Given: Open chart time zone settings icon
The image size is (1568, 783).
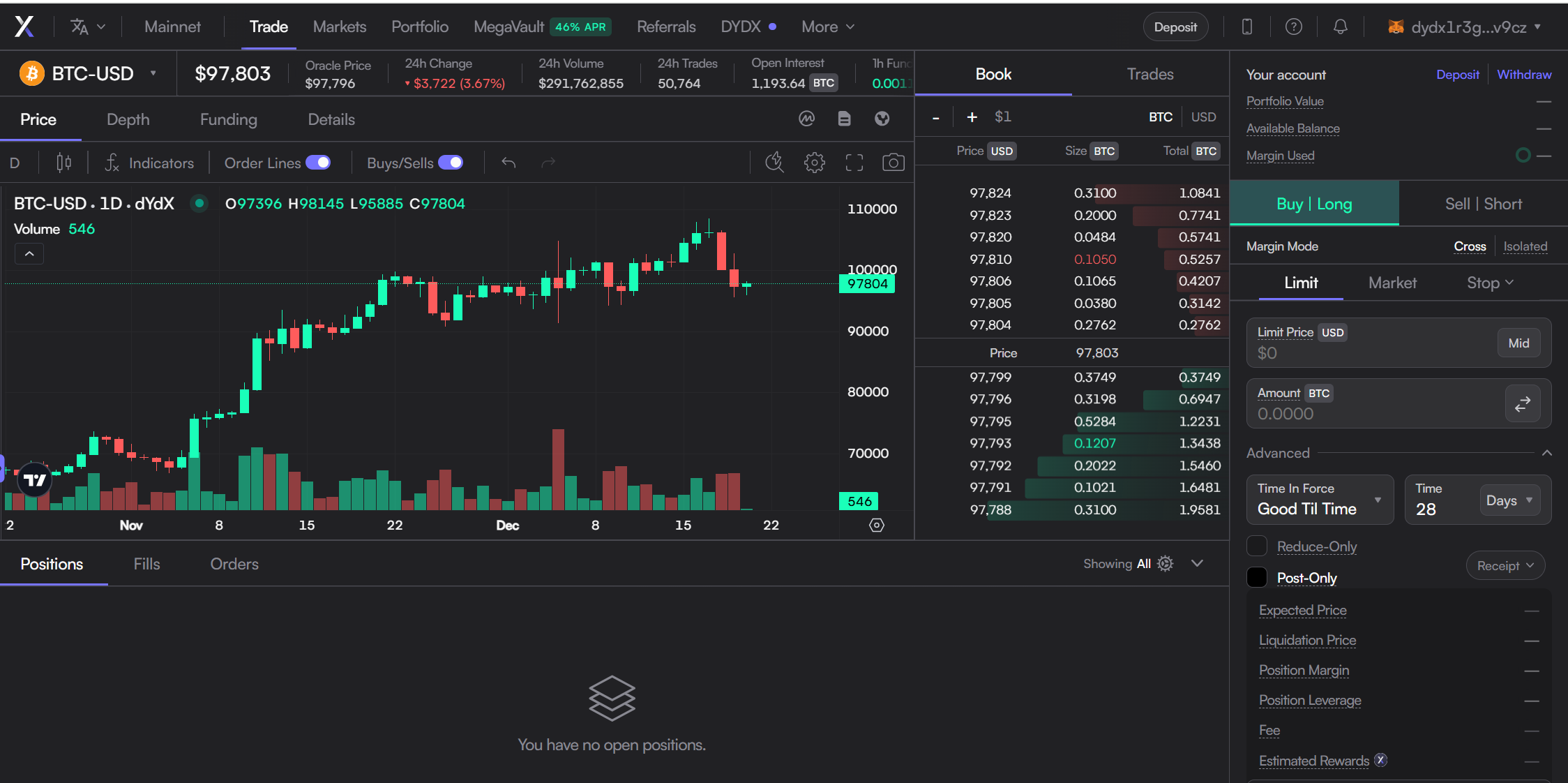Looking at the screenshot, I should (877, 525).
